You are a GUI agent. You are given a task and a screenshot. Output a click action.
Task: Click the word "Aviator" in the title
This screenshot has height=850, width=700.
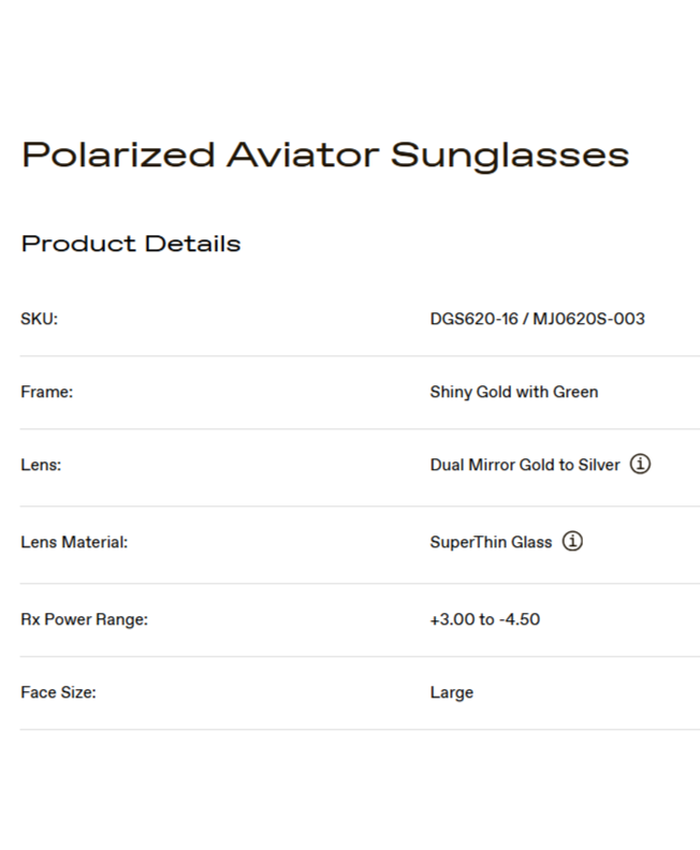302,155
